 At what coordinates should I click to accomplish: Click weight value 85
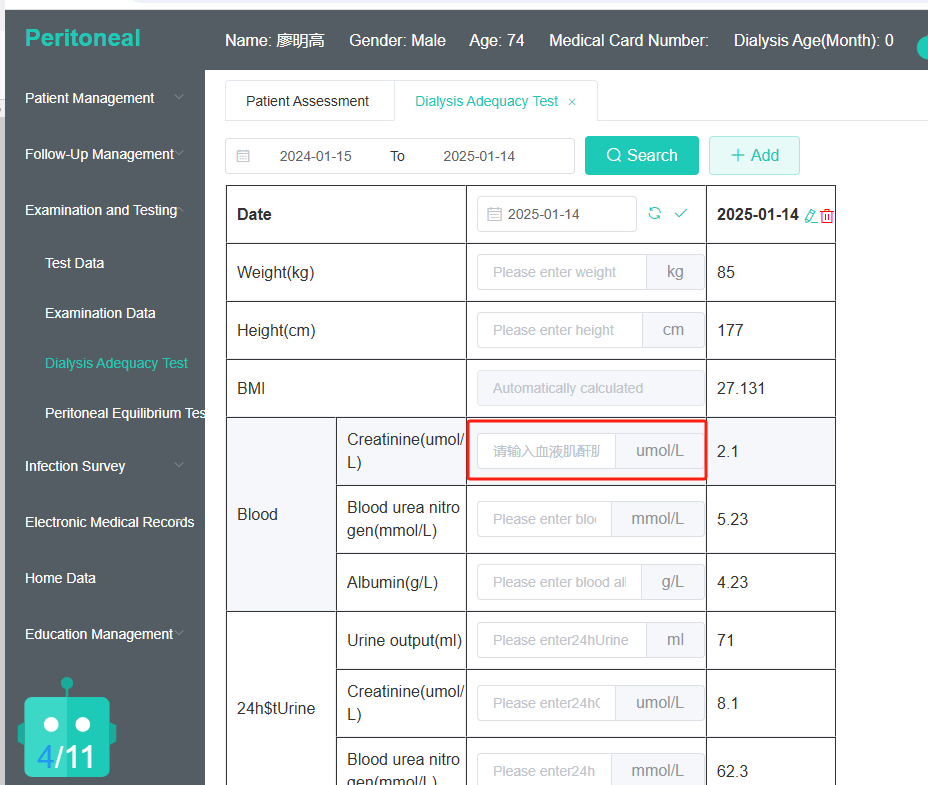[x=726, y=272]
